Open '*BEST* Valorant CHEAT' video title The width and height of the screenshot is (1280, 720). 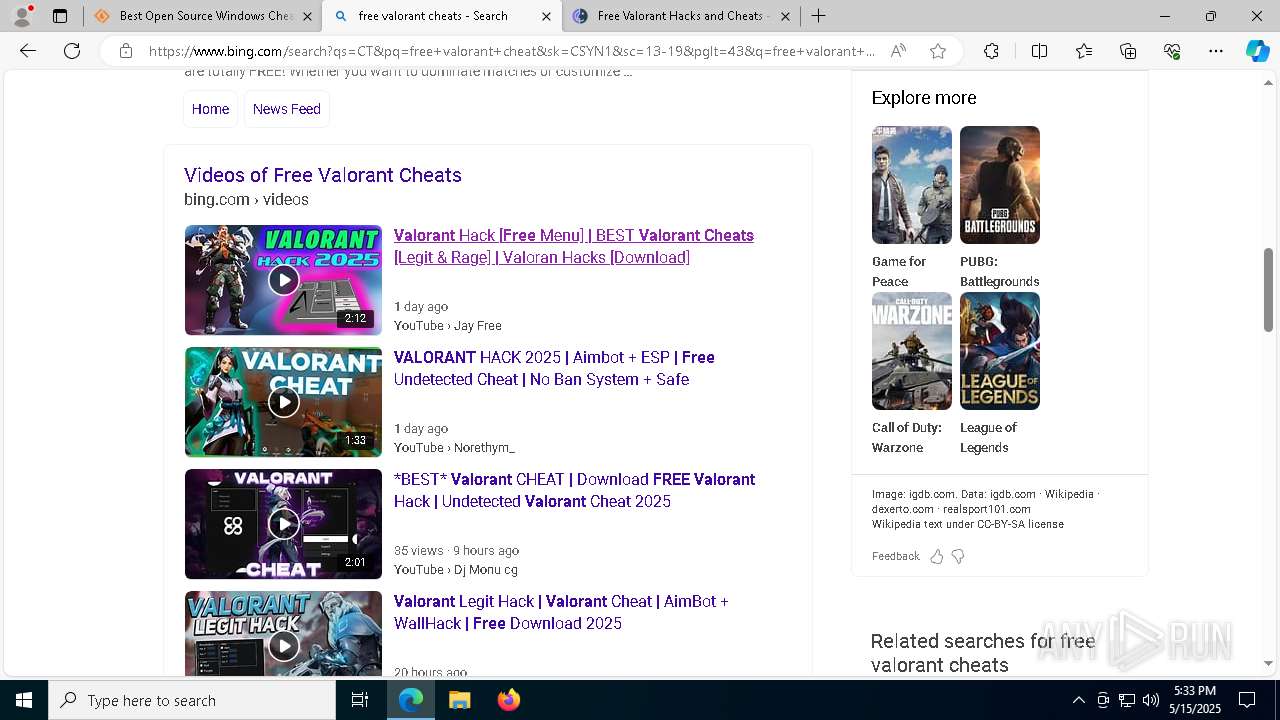574,490
